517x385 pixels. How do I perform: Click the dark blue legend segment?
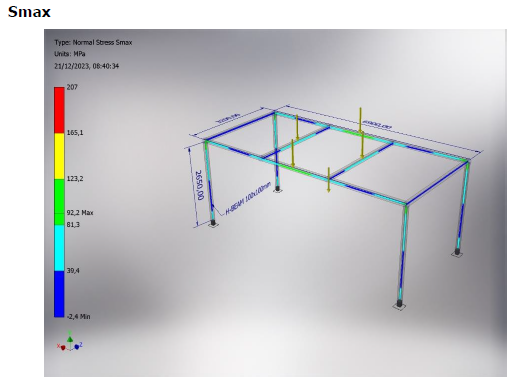(59, 294)
